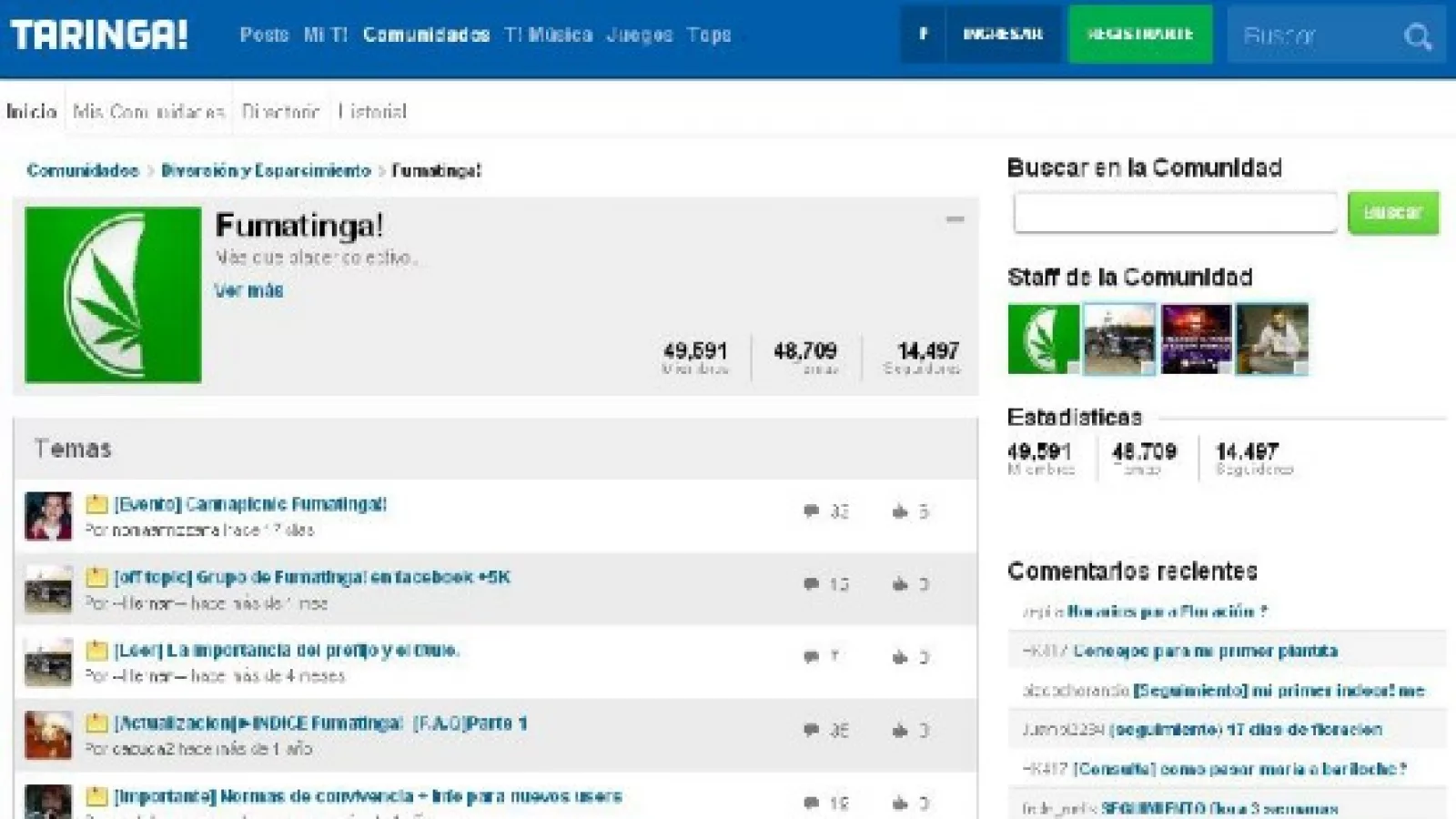1456x819 pixels.
Task: Click the Facebook login icon
Action: (x=923, y=35)
